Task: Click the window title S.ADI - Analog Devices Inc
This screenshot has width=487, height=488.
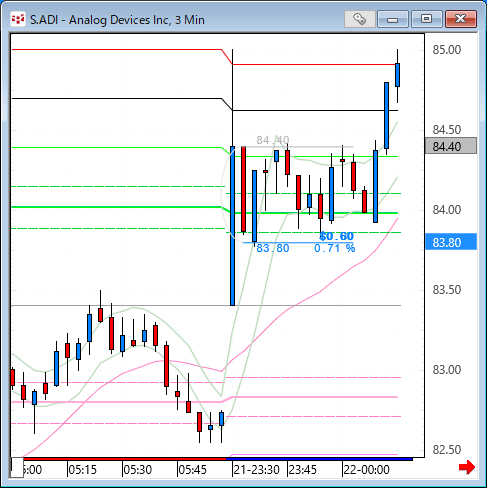Action: (x=117, y=20)
